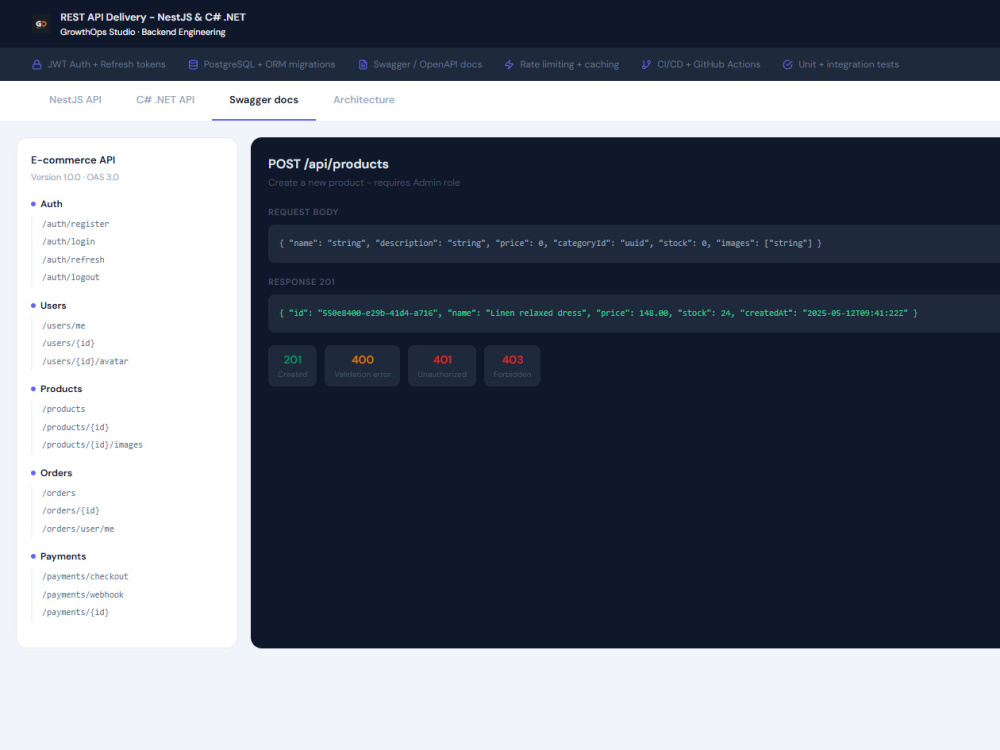
Task: Open the /auth/logout endpoint
Action: [70, 277]
